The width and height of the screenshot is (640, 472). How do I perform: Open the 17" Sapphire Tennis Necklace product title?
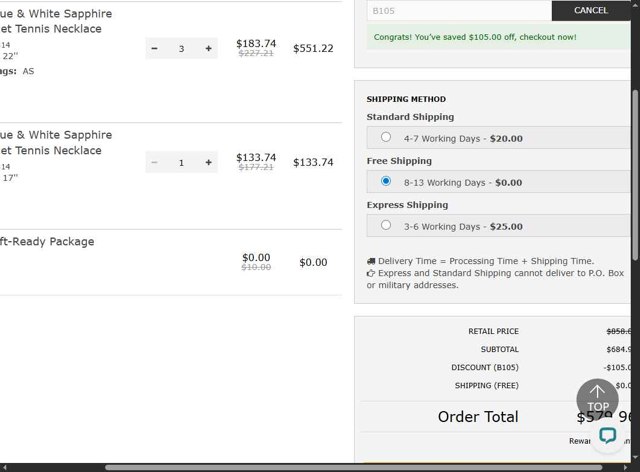56,142
